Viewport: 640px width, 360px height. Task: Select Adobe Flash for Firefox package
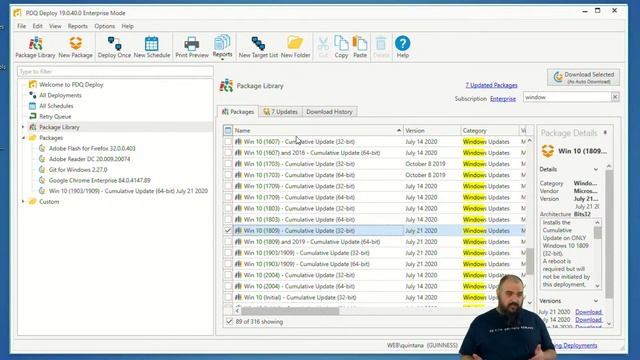coord(92,148)
